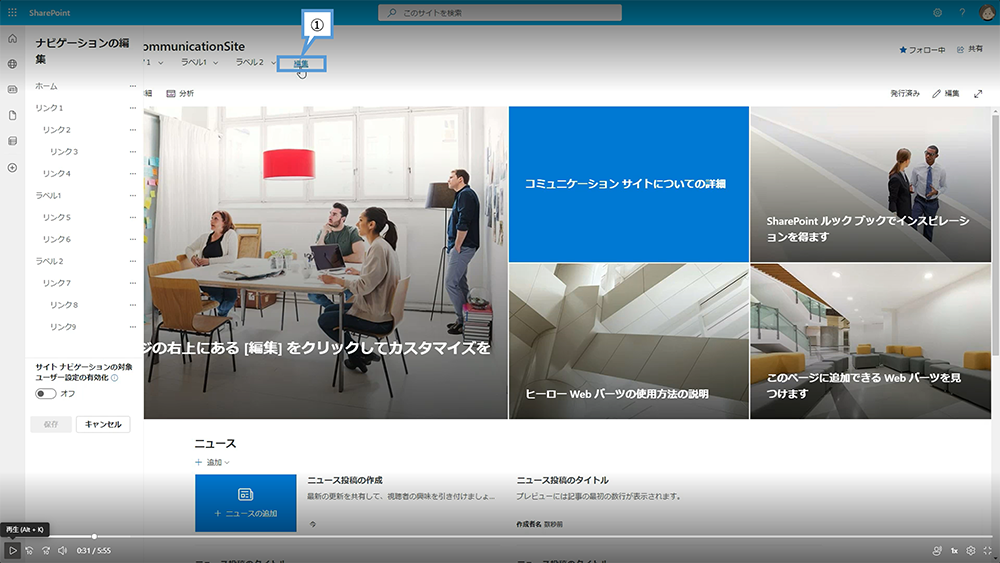Click 保存 button
The image size is (1000, 563).
[51, 425]
